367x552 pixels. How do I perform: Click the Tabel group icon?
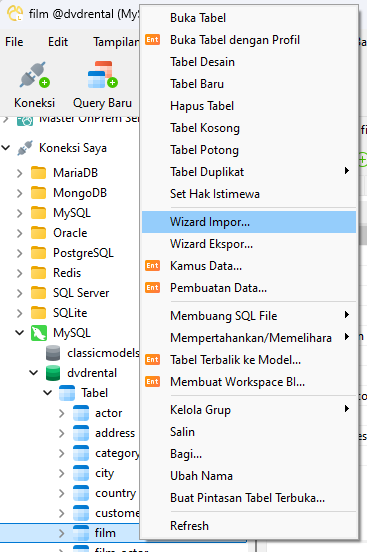[67, 393]
